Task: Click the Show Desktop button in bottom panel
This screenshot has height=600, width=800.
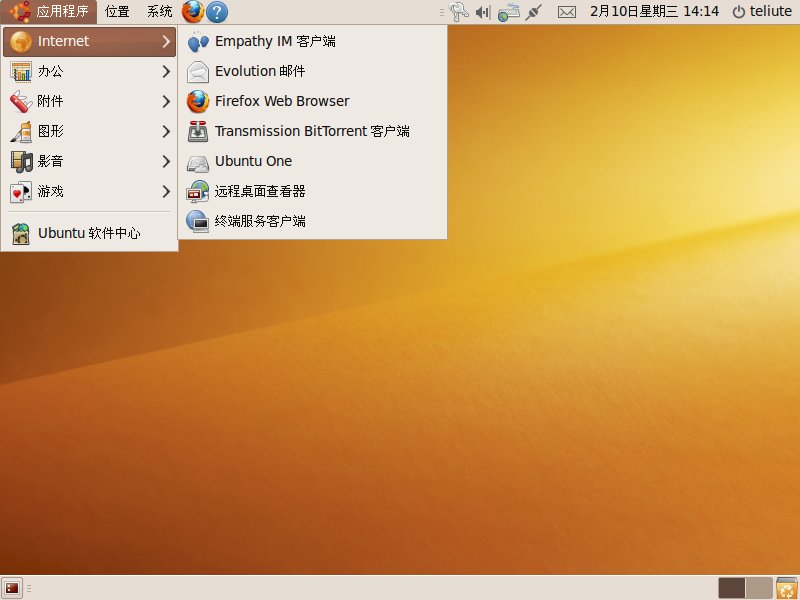Action: point(12,588)
